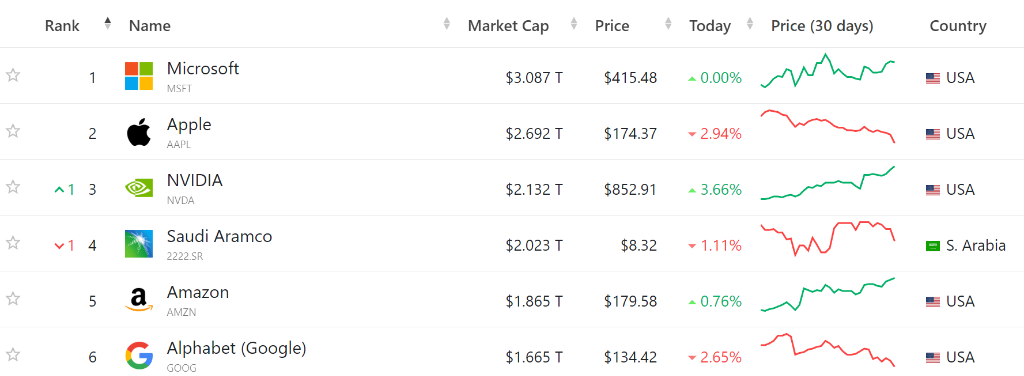Toggle the favorite star for Microsoft
1024x376 pixels.
pos(12,75)
